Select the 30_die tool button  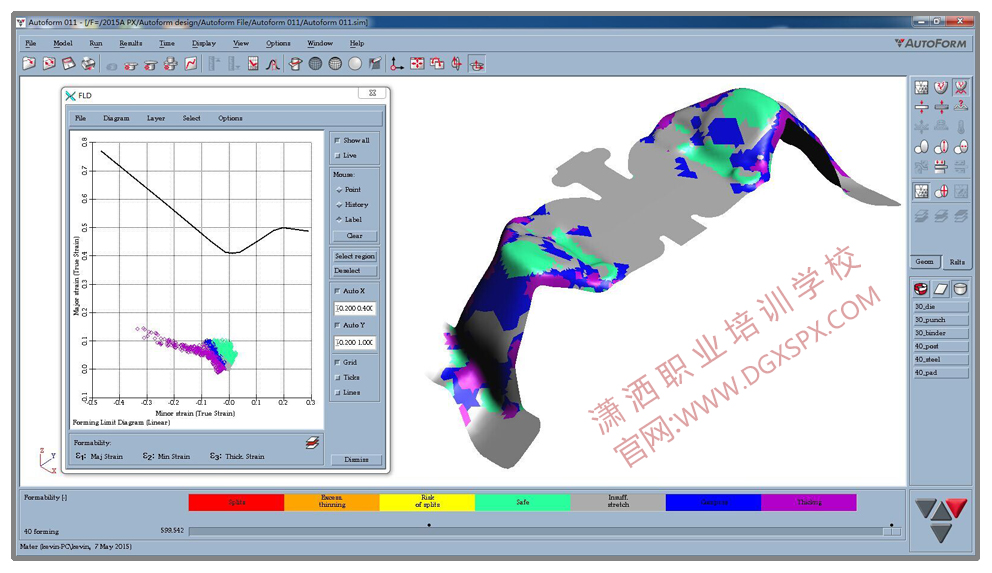coord(941,307)
